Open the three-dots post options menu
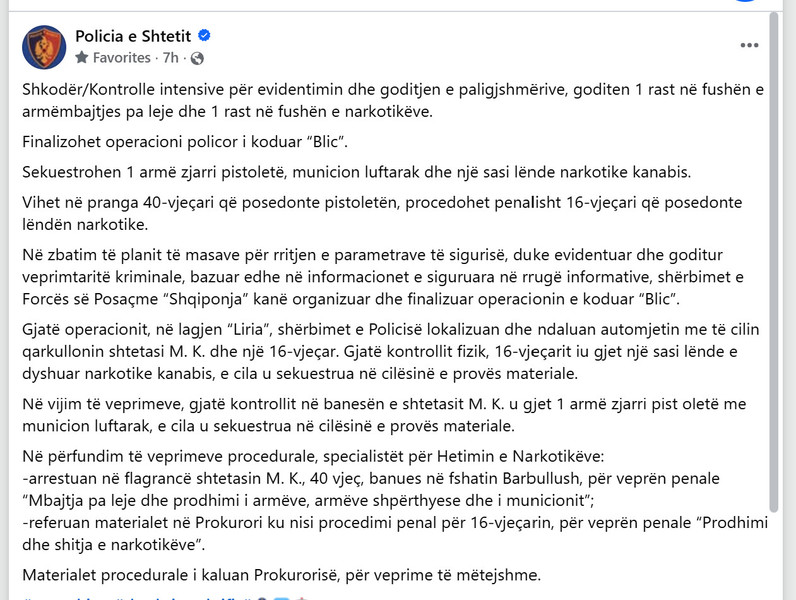796x600 pixels. coord(749,45)
